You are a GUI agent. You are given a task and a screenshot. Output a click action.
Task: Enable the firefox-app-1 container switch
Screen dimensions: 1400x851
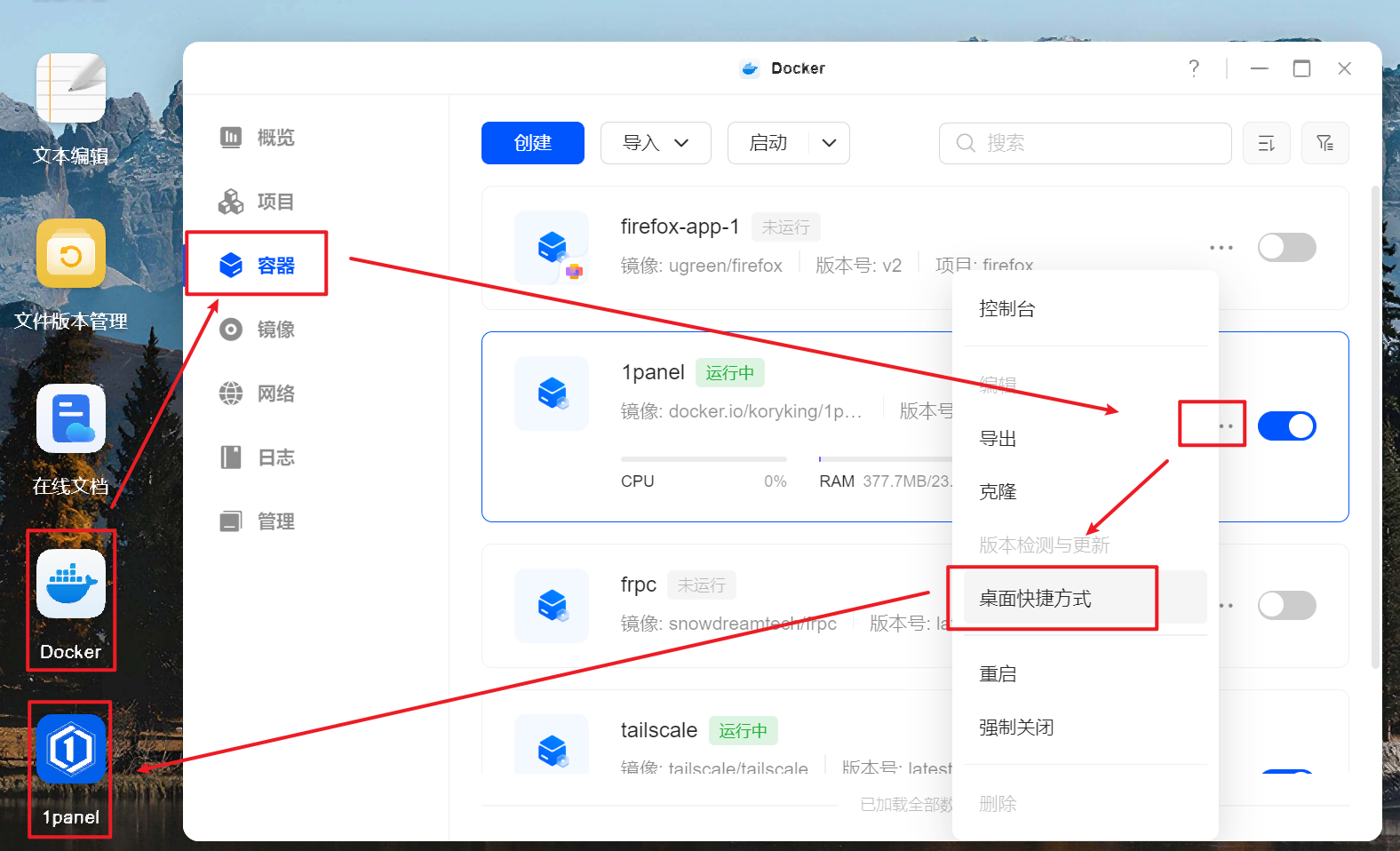click(x=1286, y=248)
